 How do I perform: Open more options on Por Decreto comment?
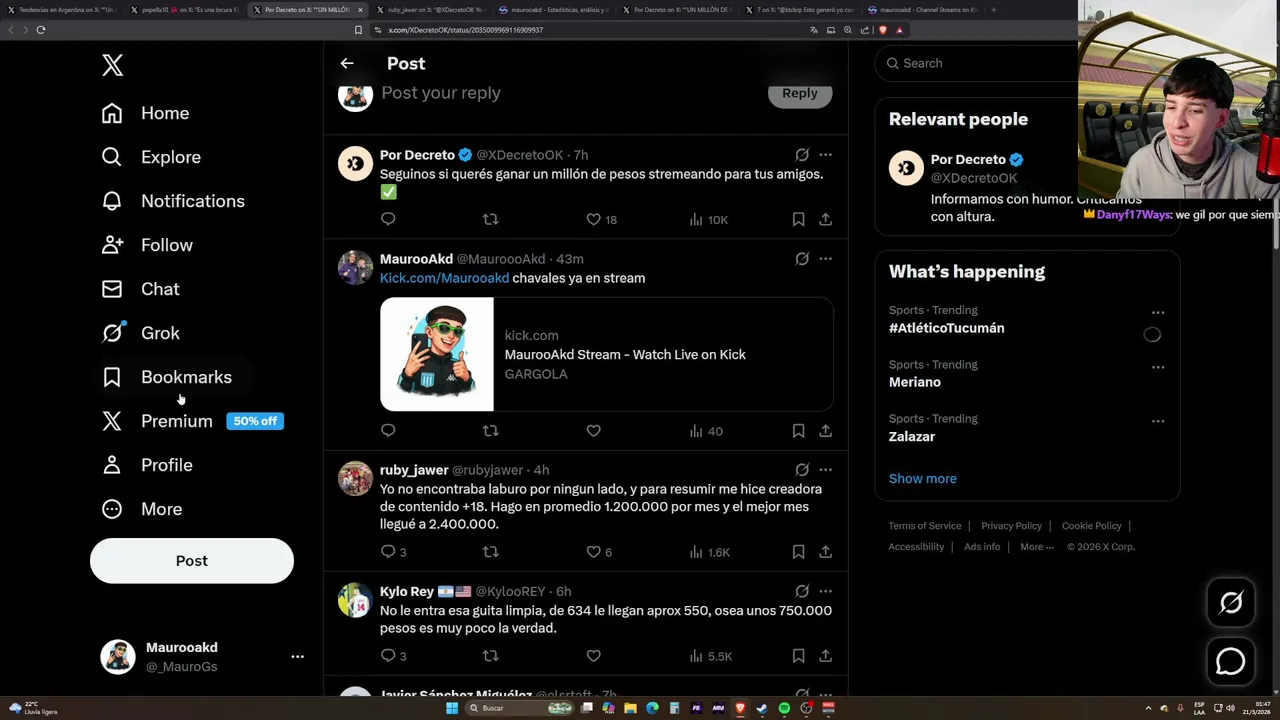tap(825, 155)
